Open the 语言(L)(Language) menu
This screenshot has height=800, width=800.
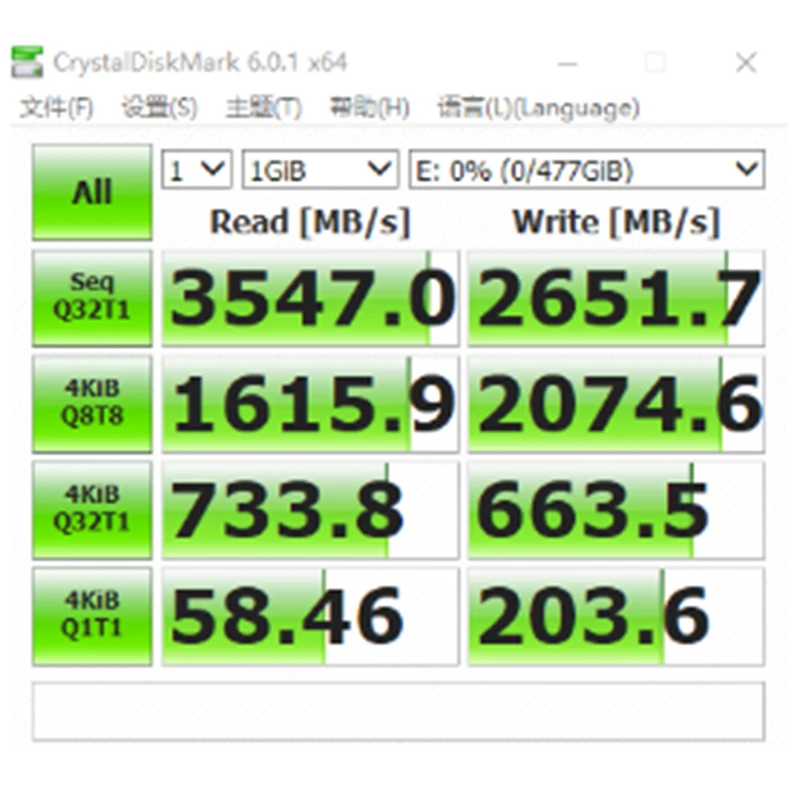pyautogui.click(x=538, y=108)
